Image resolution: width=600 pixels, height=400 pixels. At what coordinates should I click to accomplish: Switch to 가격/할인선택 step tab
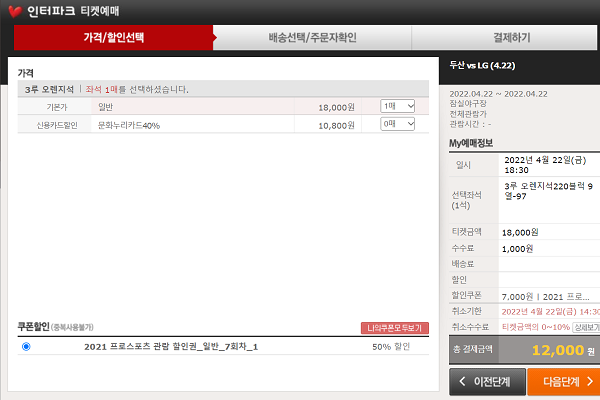(x=112, y=38)
